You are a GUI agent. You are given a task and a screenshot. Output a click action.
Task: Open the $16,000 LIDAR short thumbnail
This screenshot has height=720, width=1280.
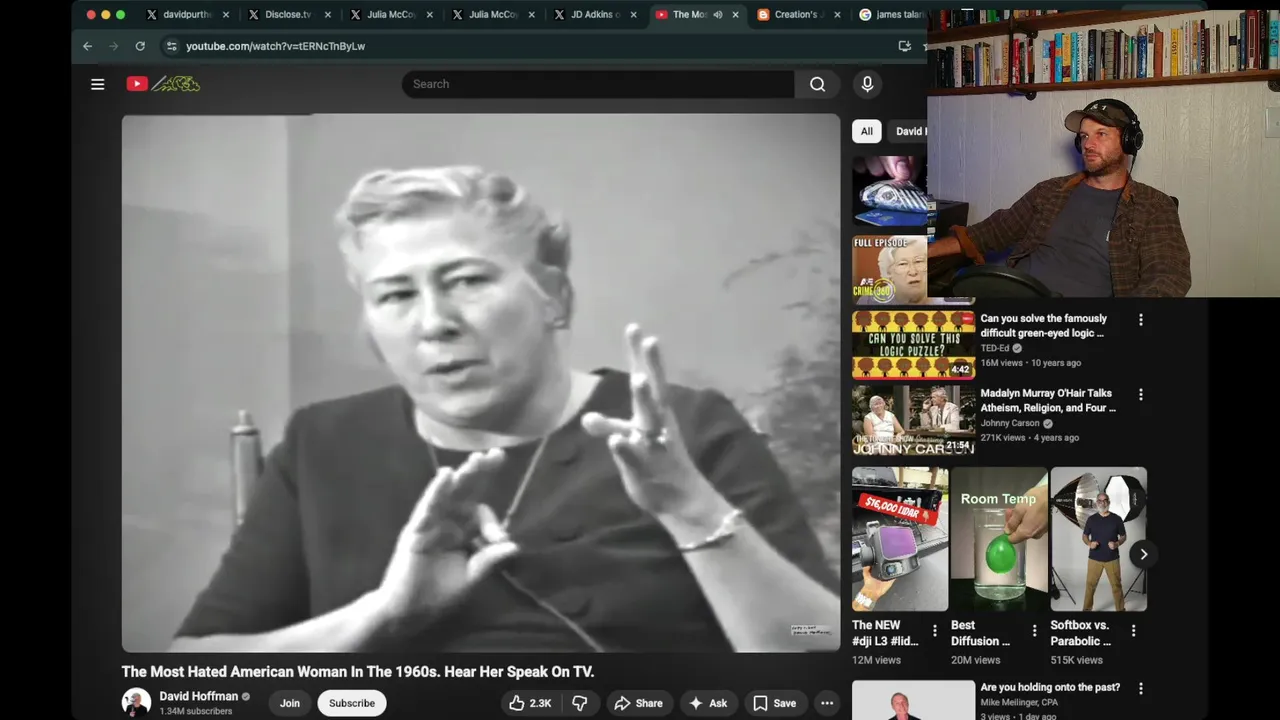[x=900, y=539]
